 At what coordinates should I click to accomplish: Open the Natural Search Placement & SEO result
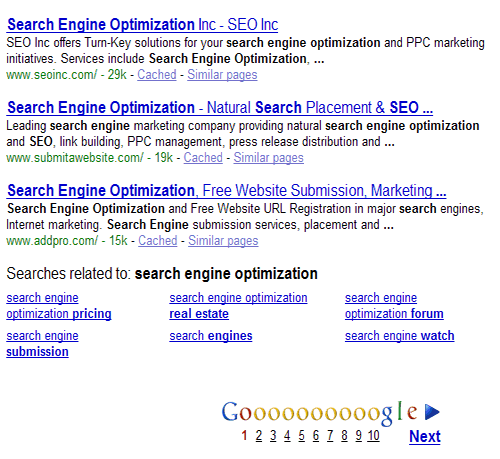pos(220,108)
